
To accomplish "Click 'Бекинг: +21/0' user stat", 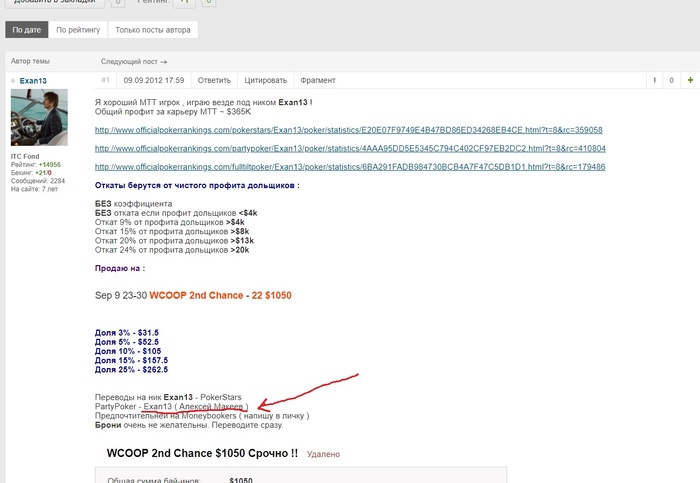I will [x=31, y=172].
